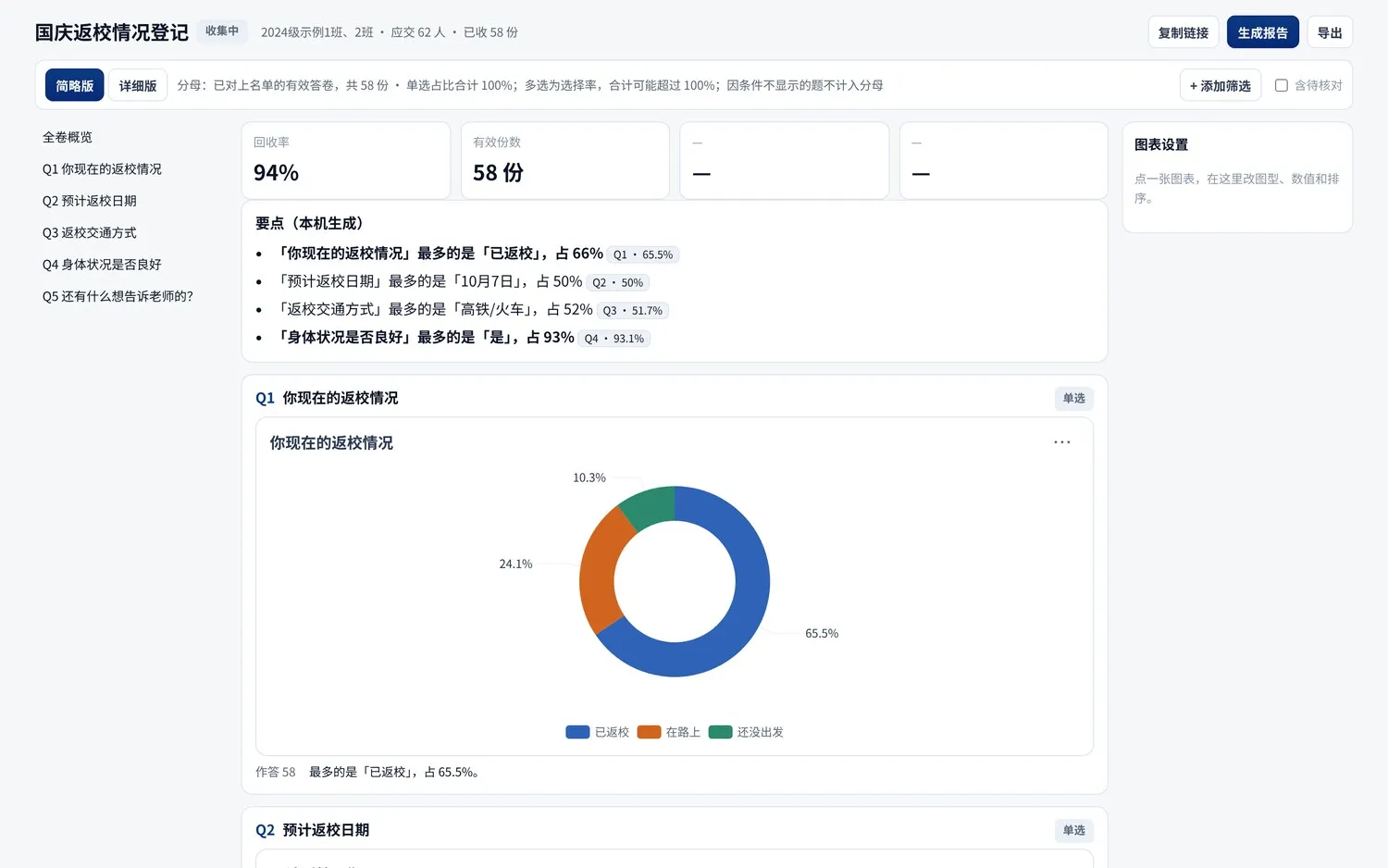Jump to Q3 返校交通方式 in sidebar
Screen dimensions: 1388x868
tap(90, 232)
